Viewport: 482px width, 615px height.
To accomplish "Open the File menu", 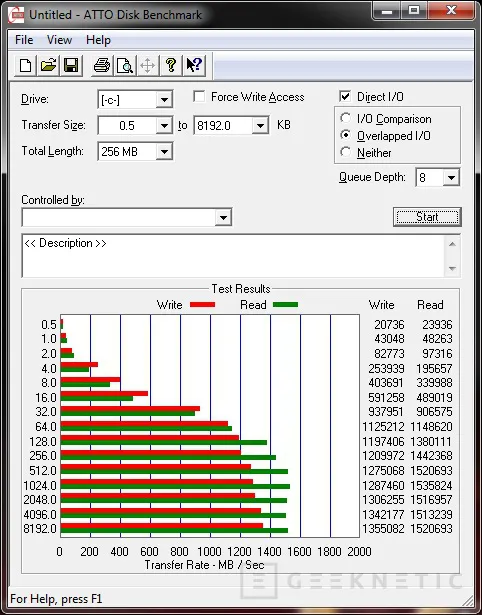I will coord(24,40).
